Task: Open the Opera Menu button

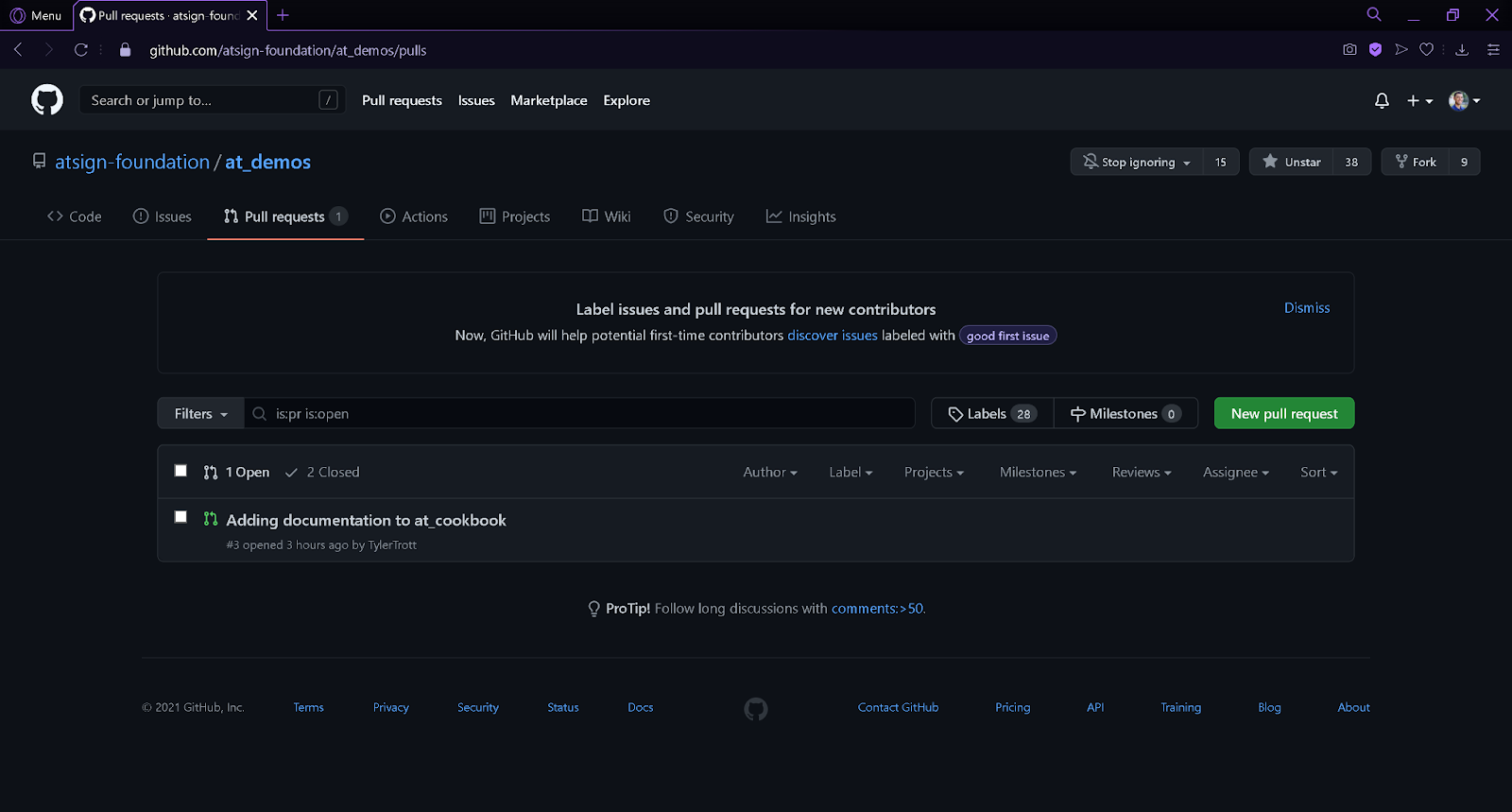Action: click(x=36, y=15)
